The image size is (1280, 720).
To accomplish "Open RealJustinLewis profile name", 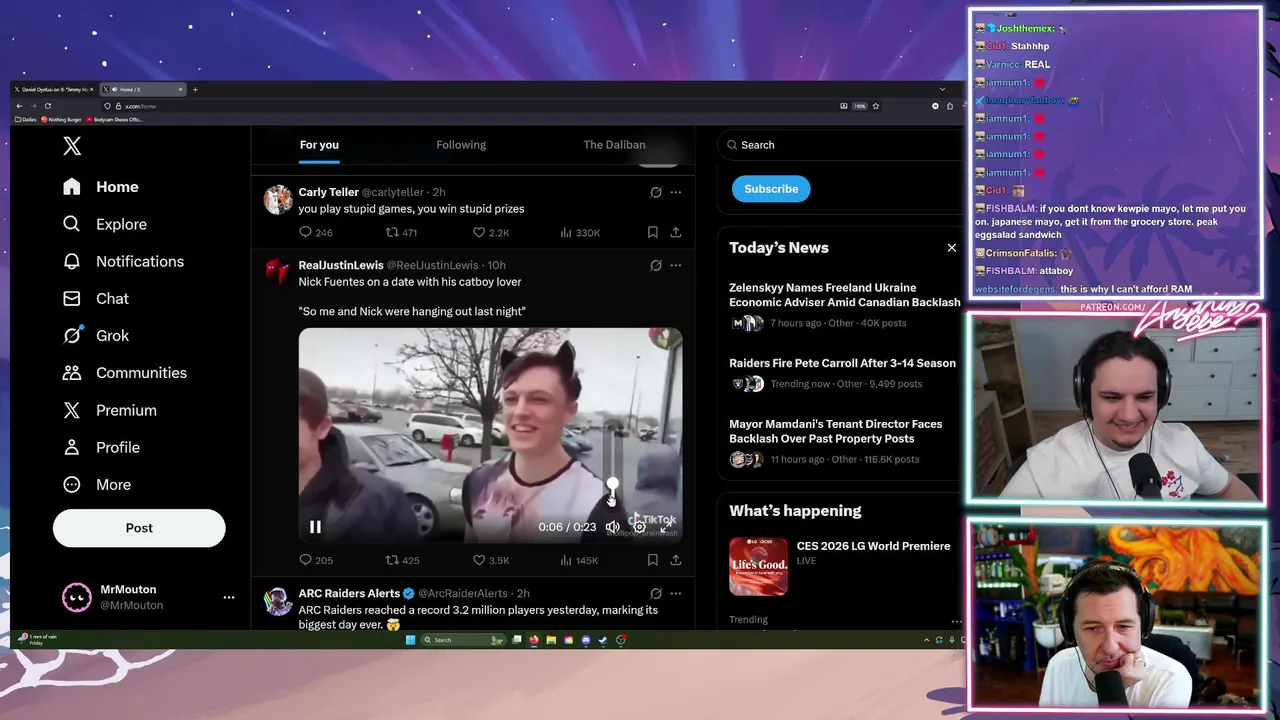I will (x=340, y=265).
